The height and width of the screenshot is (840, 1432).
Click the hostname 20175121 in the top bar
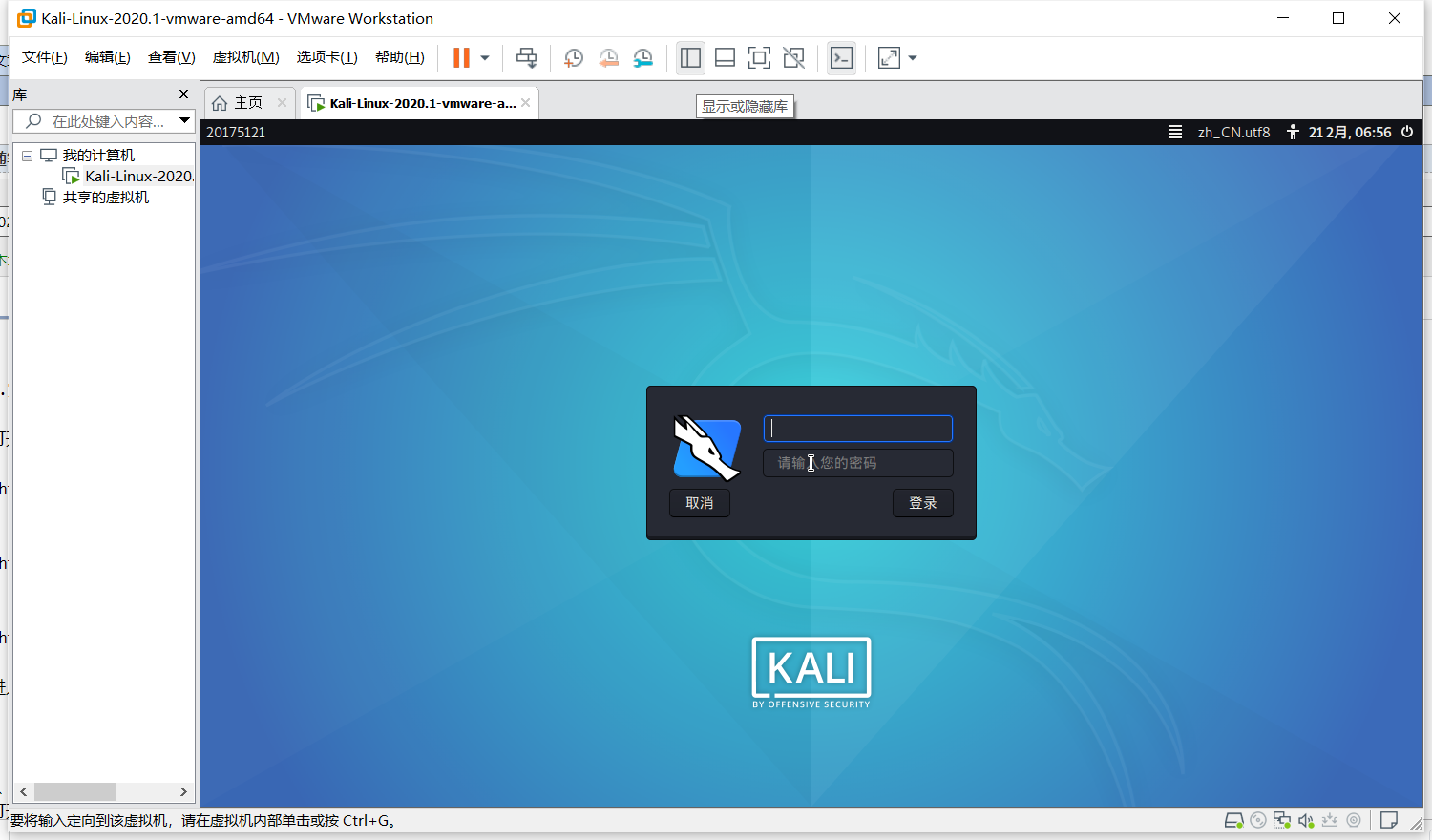pyautogui.click(x=236, y=132)
